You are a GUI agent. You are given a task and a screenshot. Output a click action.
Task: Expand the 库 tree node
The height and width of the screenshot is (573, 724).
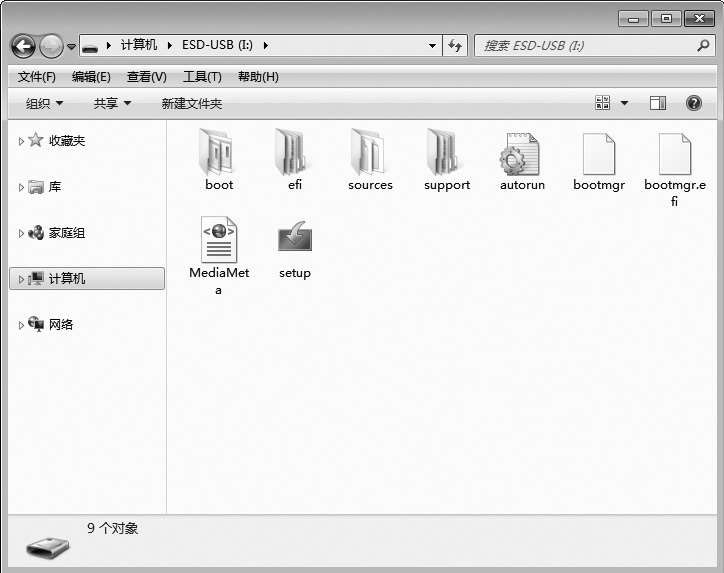(x=21, y=188)
